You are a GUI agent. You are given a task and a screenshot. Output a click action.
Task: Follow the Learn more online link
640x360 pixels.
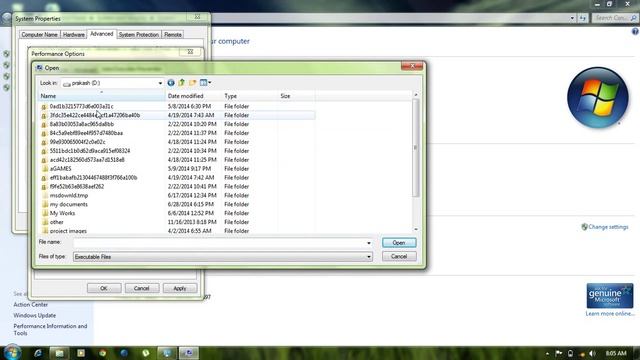tap(610, 313)
